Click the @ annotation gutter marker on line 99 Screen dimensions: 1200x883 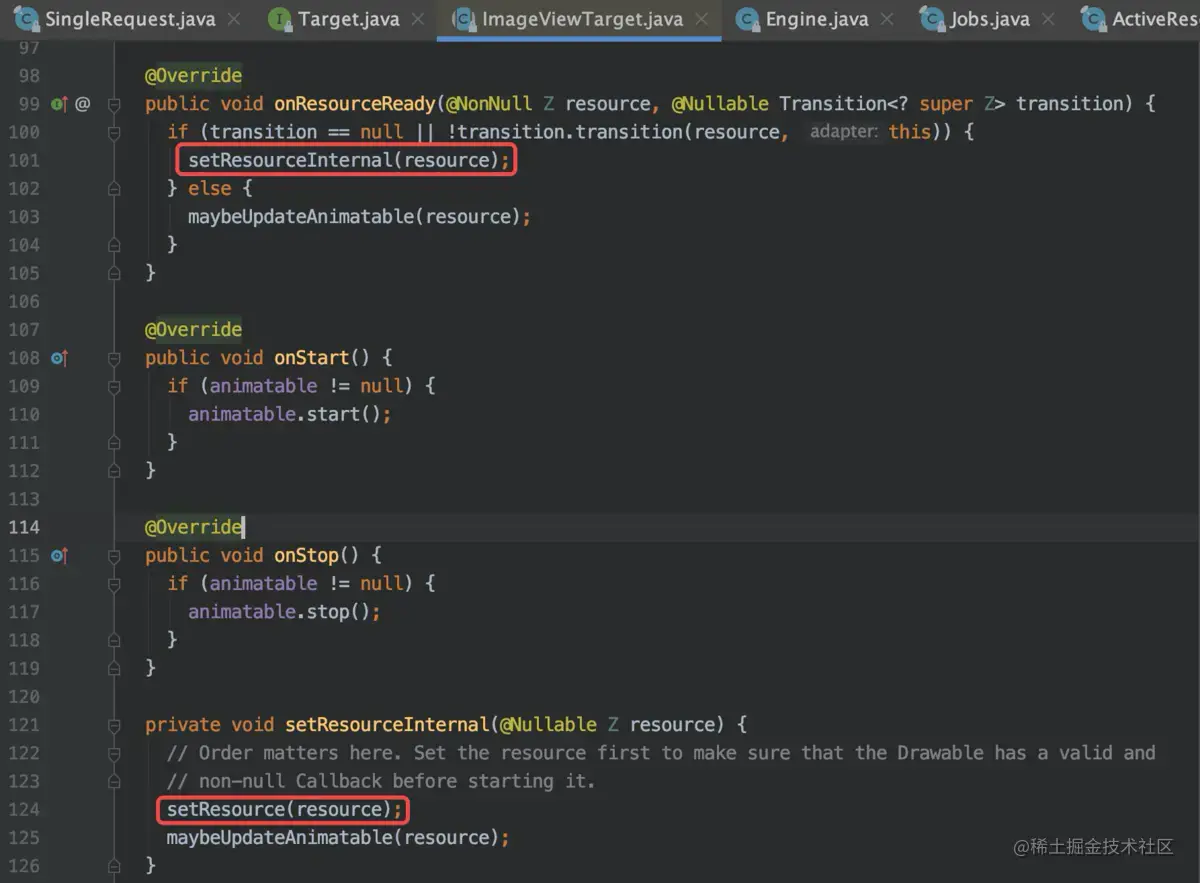[82, 103]
